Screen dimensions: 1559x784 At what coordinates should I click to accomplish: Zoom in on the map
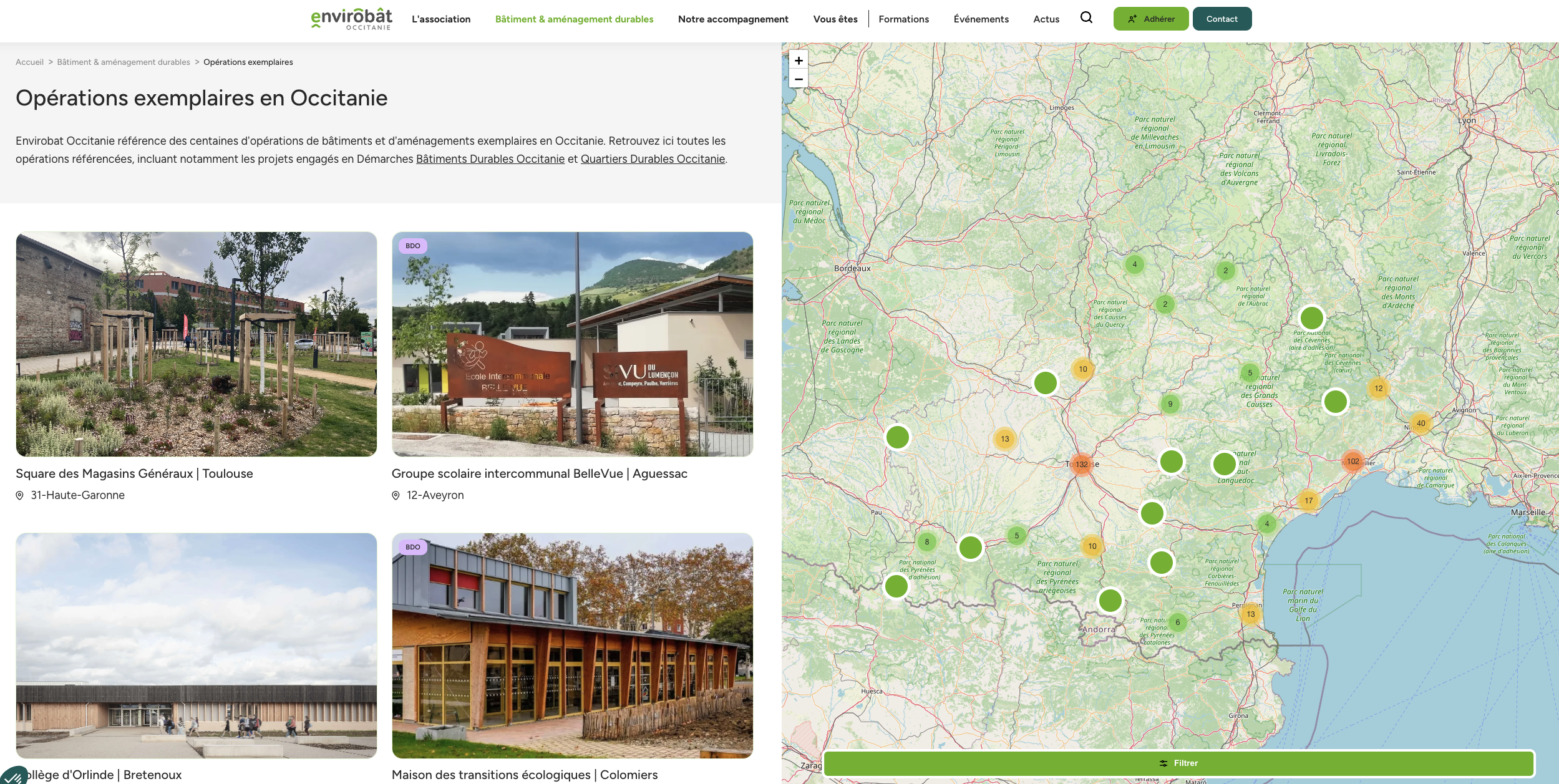799,60
